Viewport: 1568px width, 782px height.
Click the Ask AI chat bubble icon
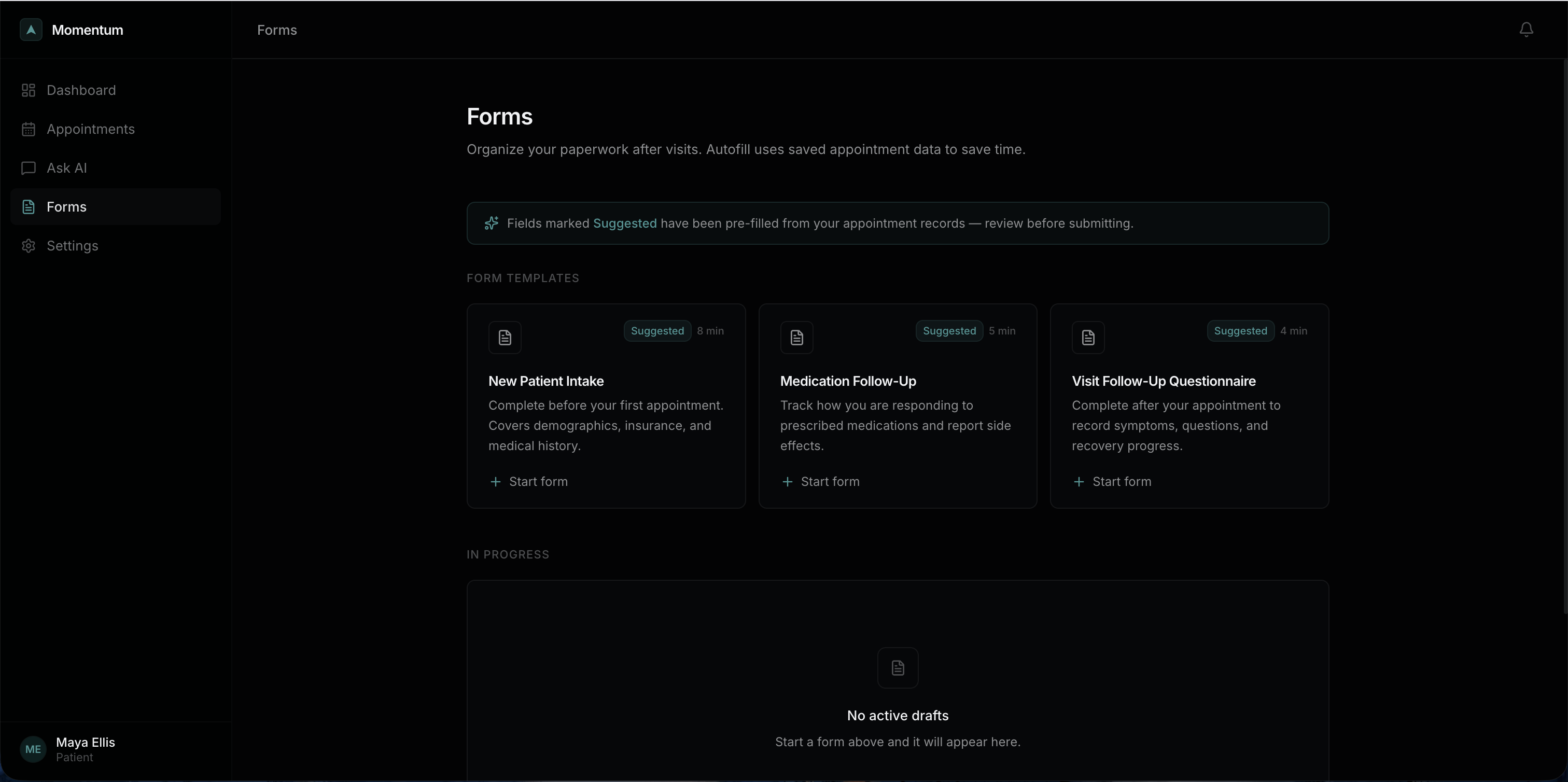click(x=29, y=168)
